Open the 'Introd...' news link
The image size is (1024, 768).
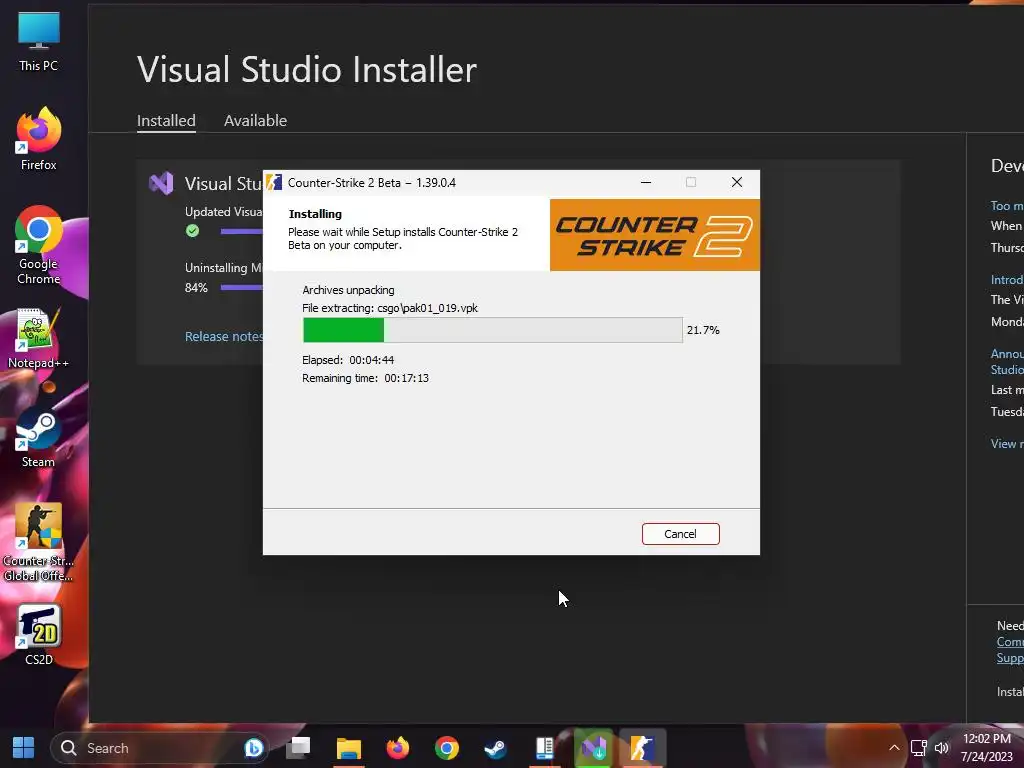(x=1006, y=280)
